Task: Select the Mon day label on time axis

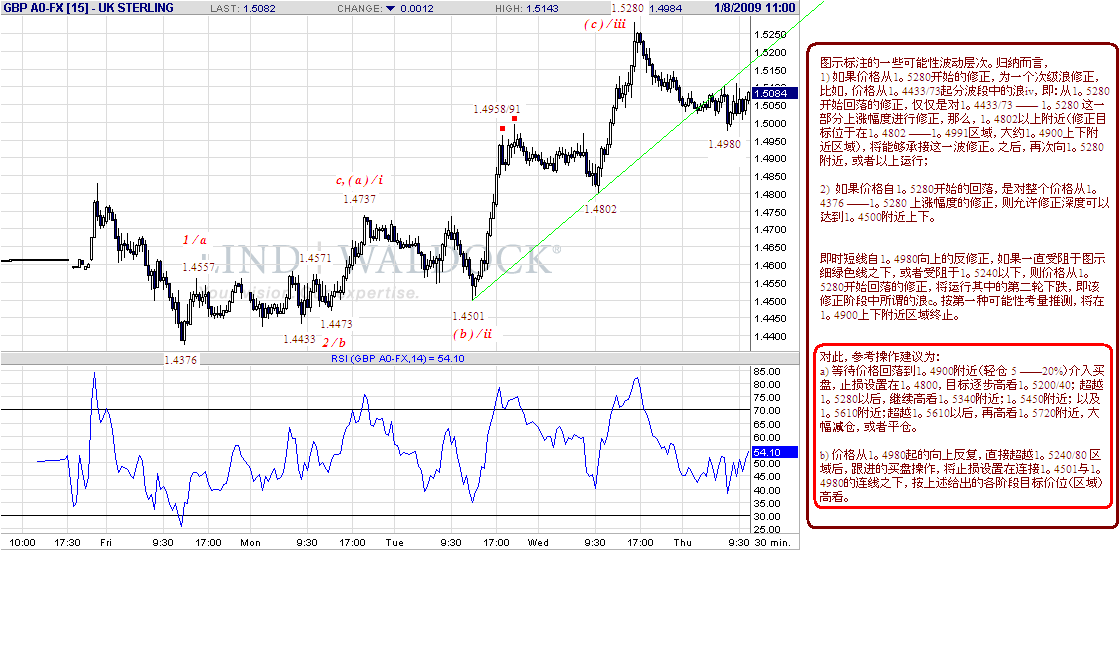Action: click(x=250, y=543)
